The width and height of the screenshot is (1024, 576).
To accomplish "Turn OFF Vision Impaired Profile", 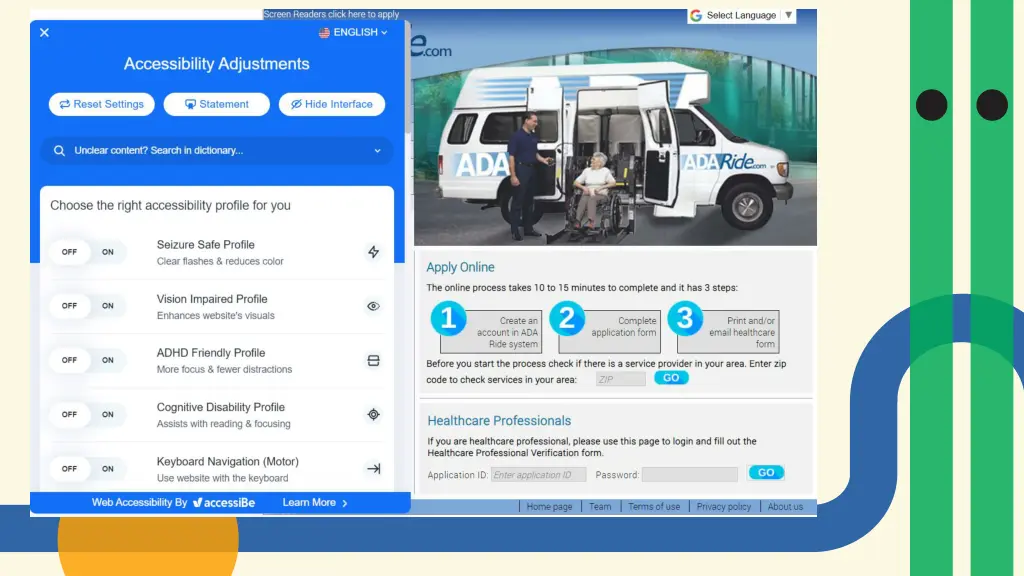I will (69, 306).
